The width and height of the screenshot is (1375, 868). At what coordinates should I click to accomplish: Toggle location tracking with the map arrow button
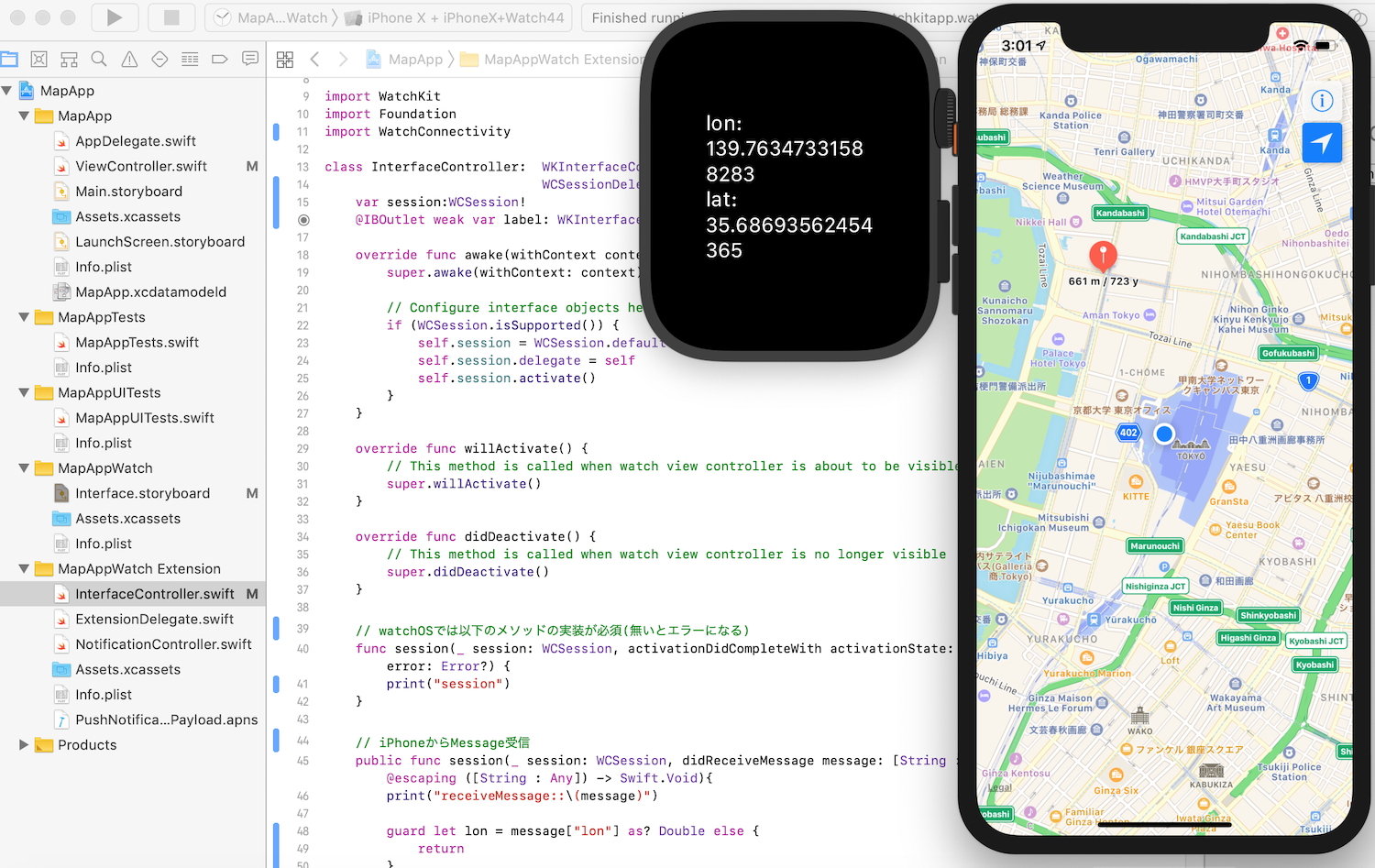(x=1323, y=143)
